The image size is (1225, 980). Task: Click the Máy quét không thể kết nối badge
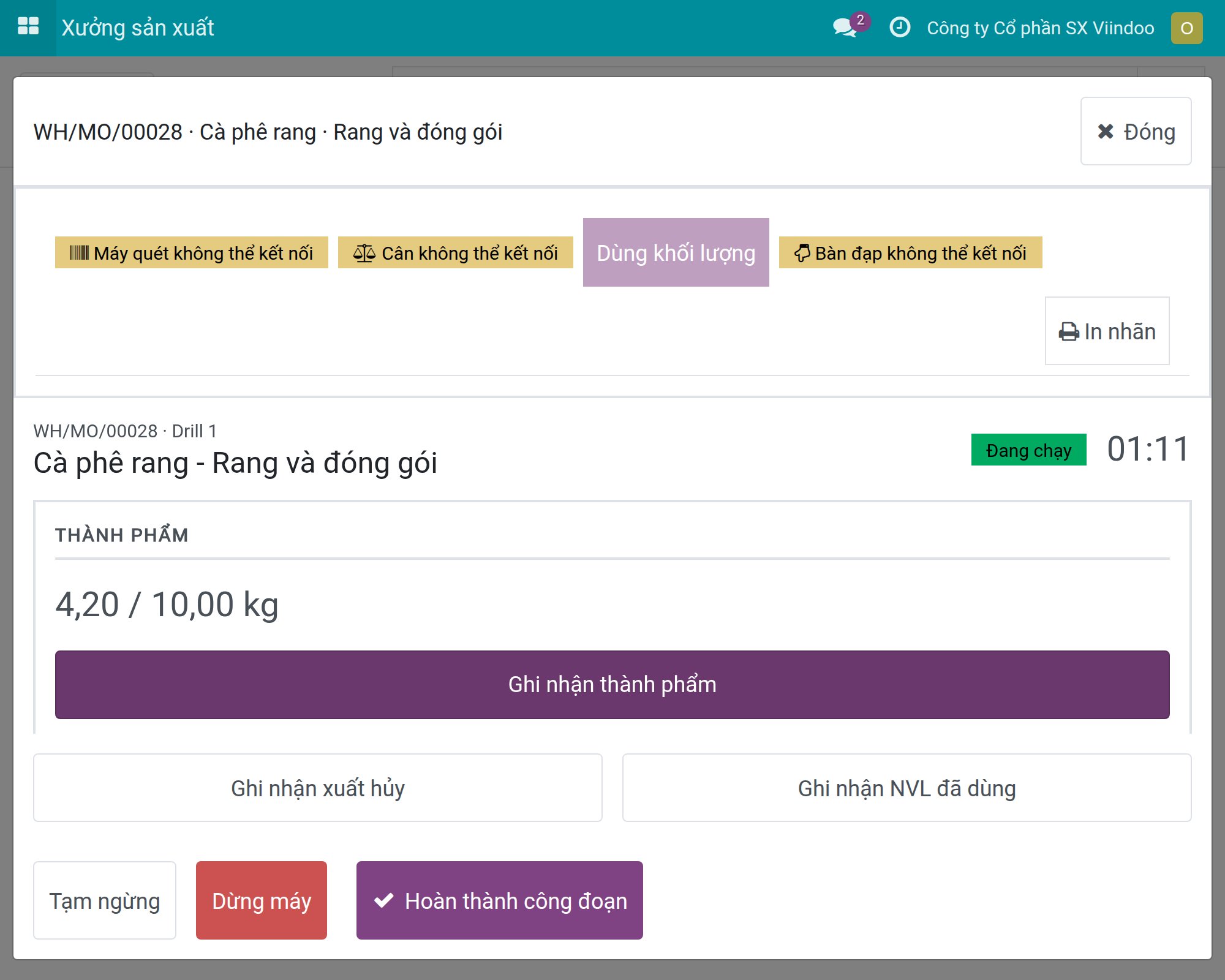[x=191, y=252]
